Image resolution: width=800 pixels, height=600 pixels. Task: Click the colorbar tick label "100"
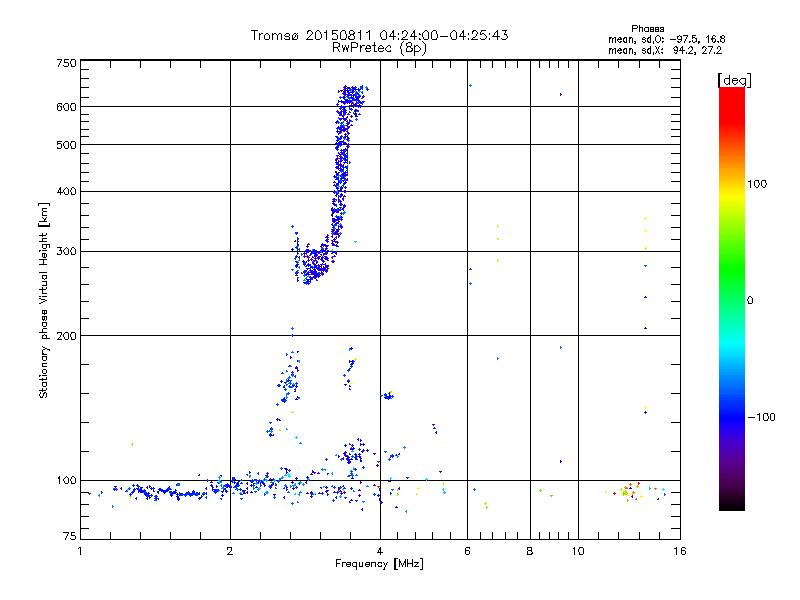pyautogui.click(x=757, y=184)
